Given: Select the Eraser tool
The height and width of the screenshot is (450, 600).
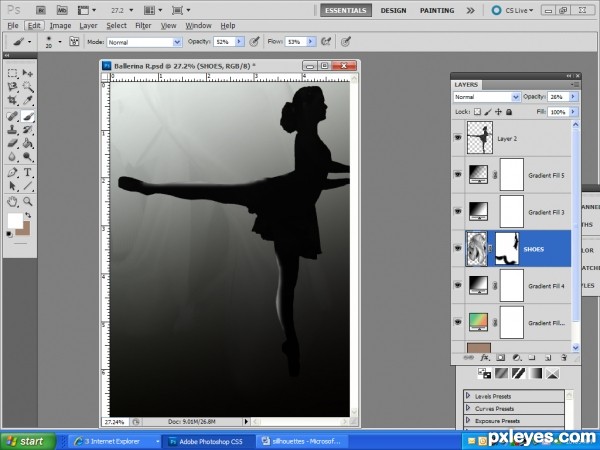Looking at the screenshot, I should [13, 143].
